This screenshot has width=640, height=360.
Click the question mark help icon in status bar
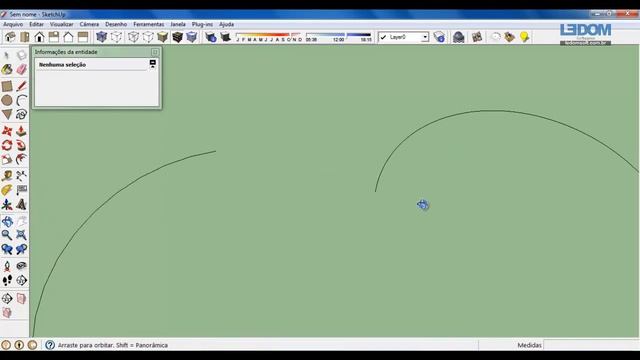tap(50, 345)
